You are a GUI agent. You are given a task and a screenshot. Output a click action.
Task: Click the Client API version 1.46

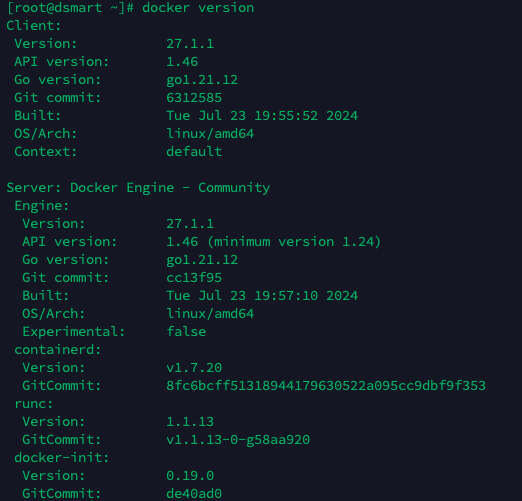pos(182,62)
